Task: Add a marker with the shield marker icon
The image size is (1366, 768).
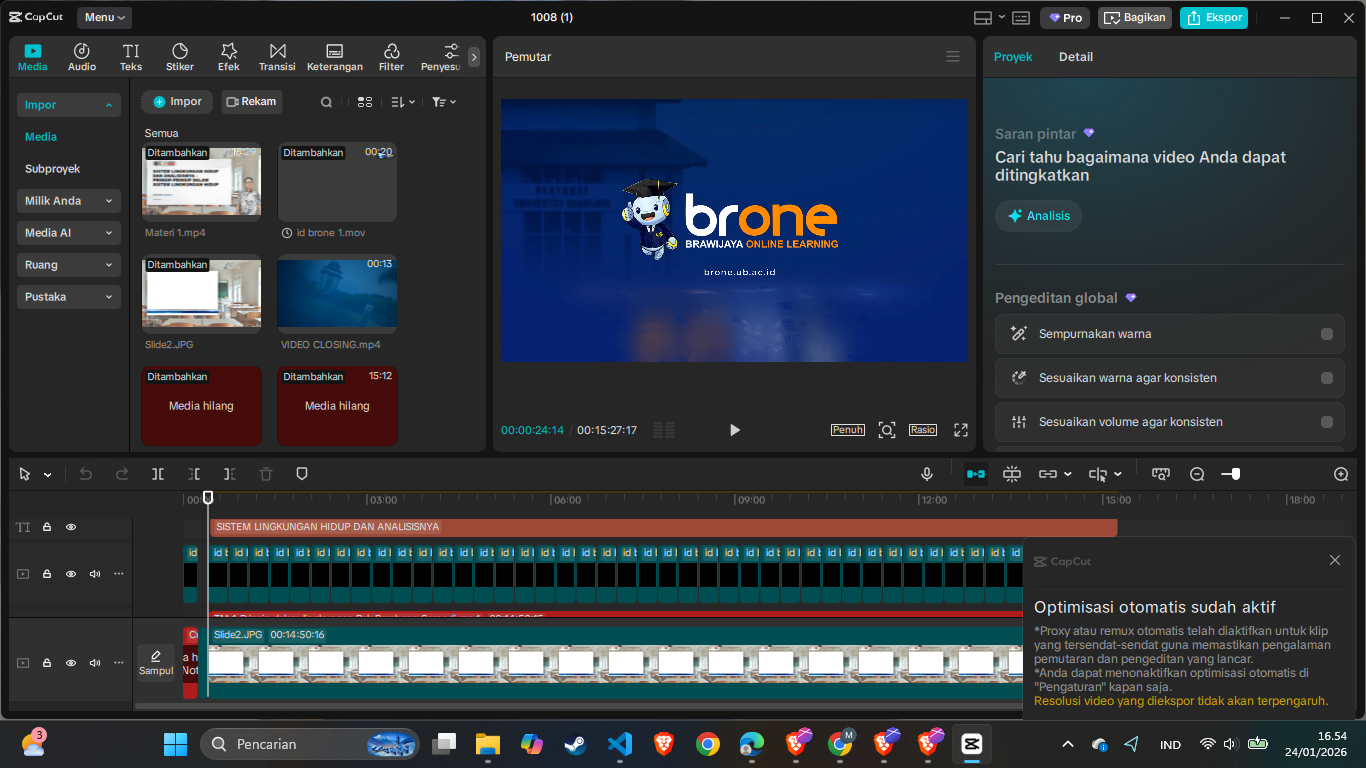Action: [x=302, y=474]
